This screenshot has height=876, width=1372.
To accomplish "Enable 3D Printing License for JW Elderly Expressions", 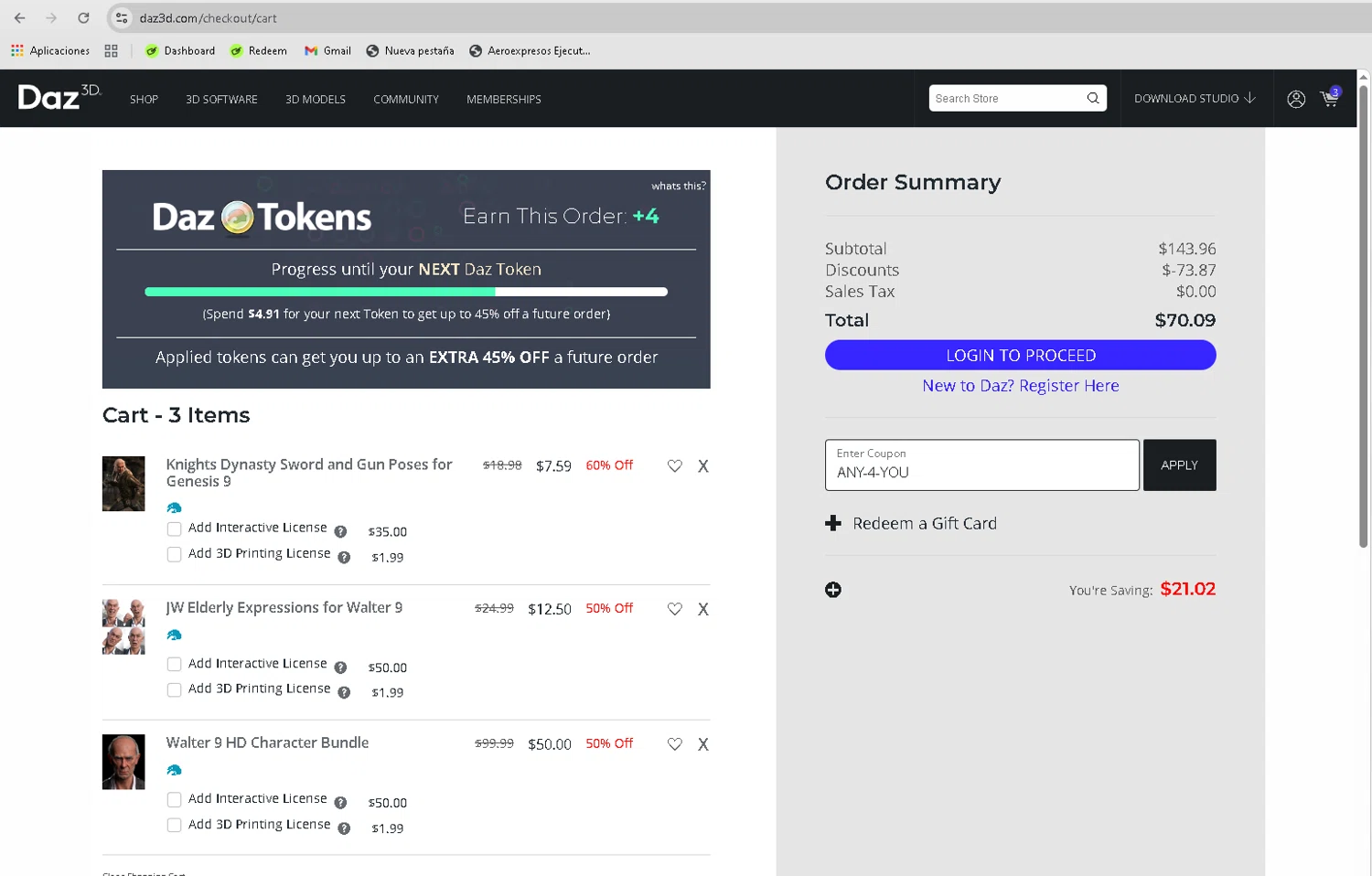I will pyautogui.click(x=174, y=689).
